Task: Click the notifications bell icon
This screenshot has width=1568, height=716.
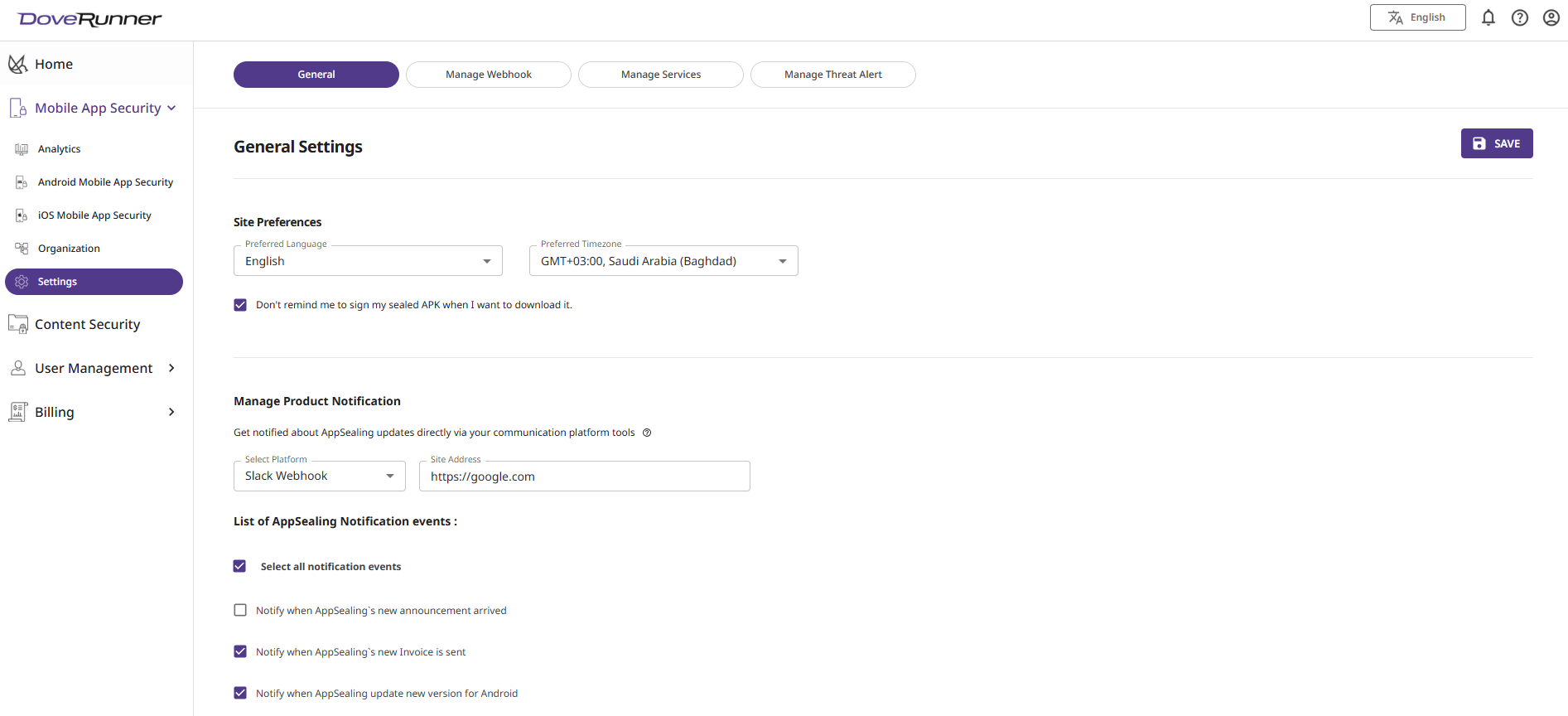Action: coord(1488,17)
